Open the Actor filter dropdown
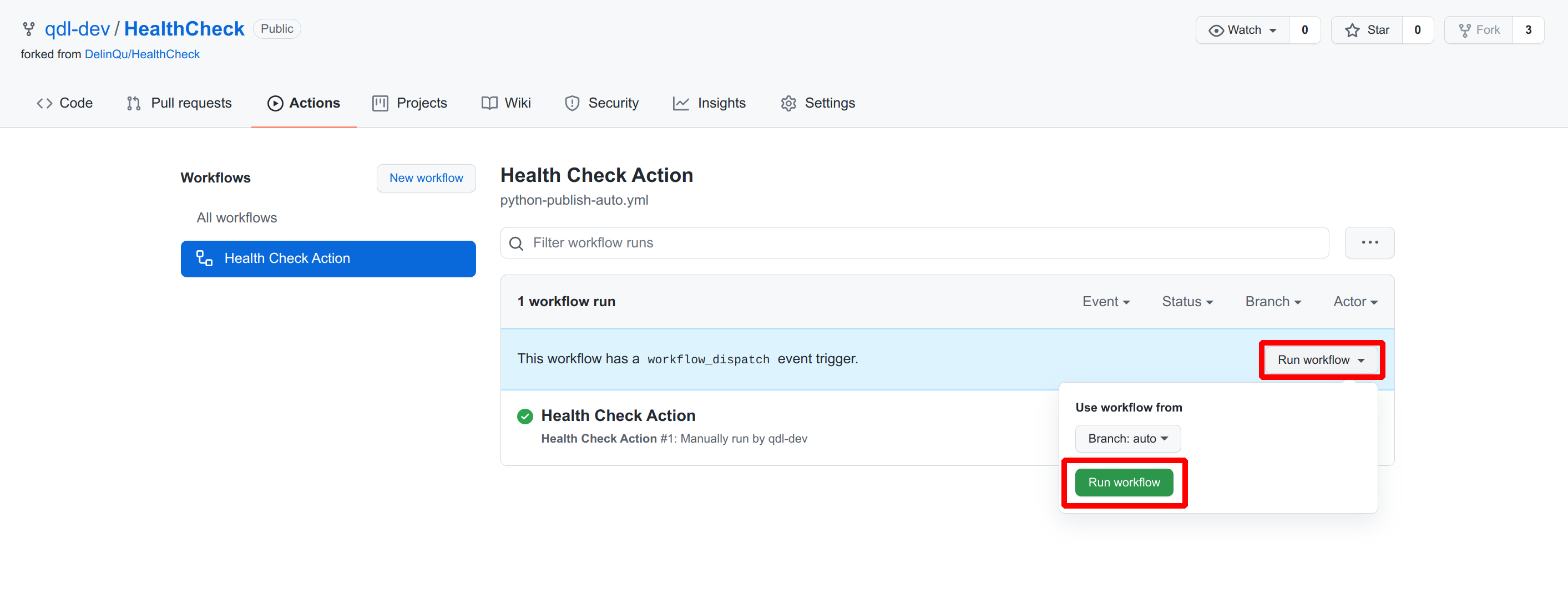The image size is (1568, 599). click(1355, 302)
